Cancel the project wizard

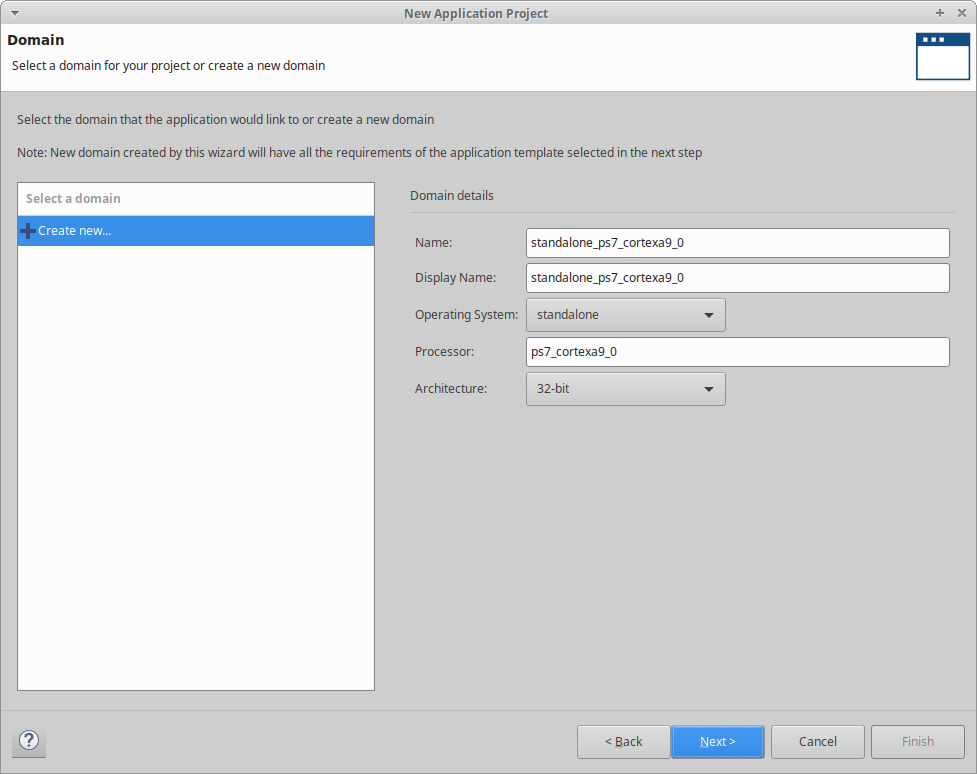click(x=817, y=742)
